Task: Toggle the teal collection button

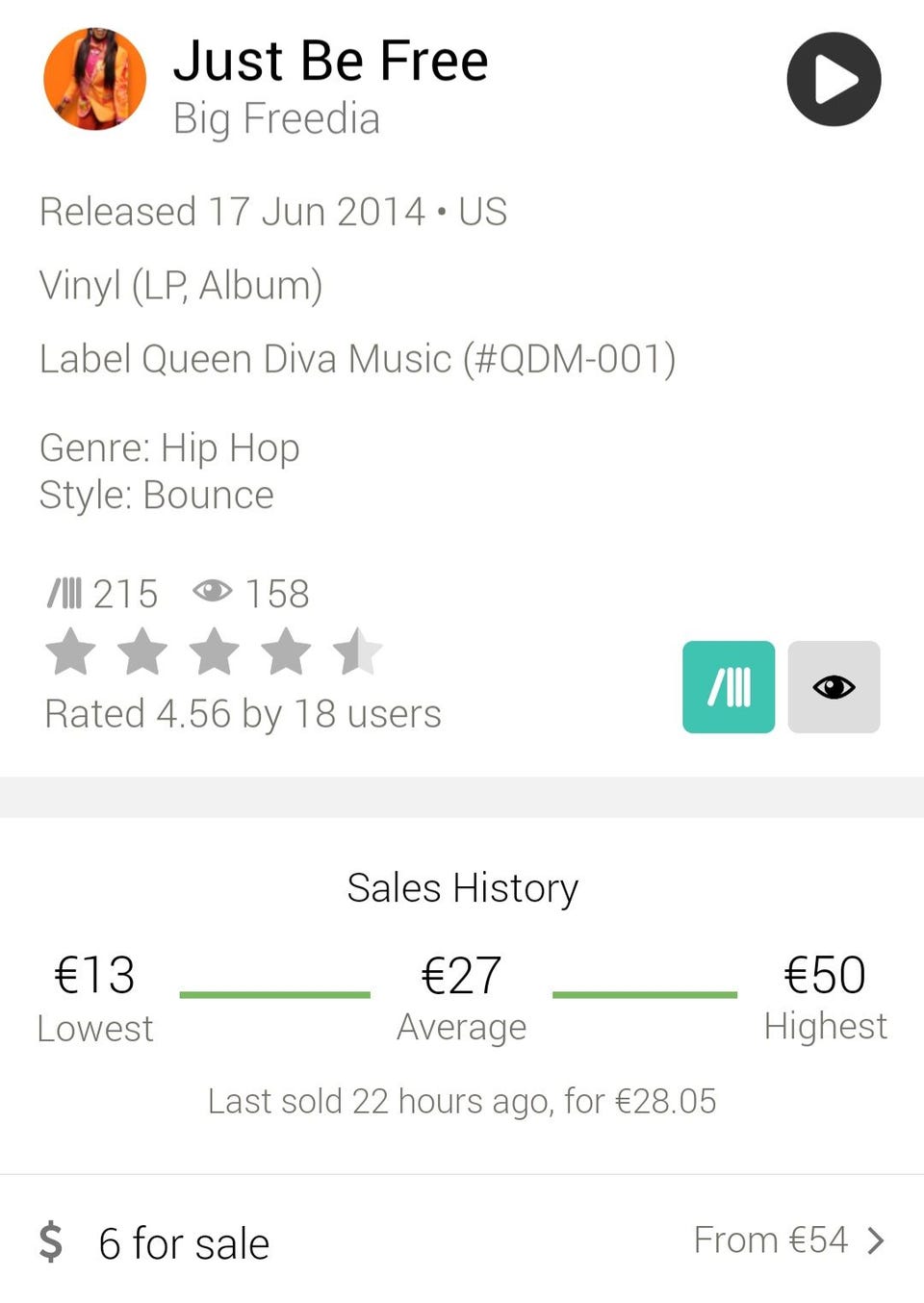Action: coord(729,687)
